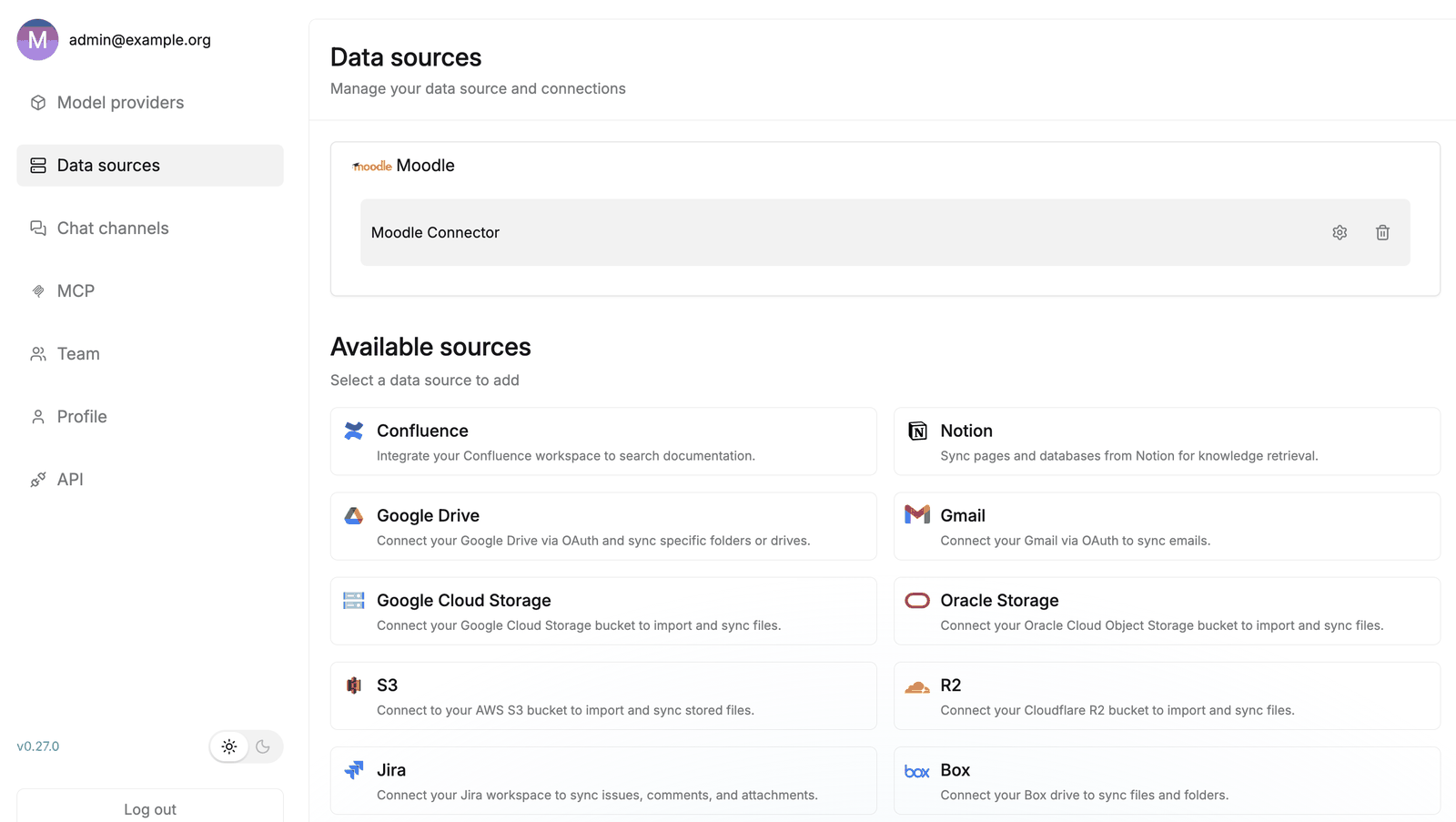Screen dimensions: 1456x822
Task: Click the Gmail logo icon
Action: pos(917,514)
